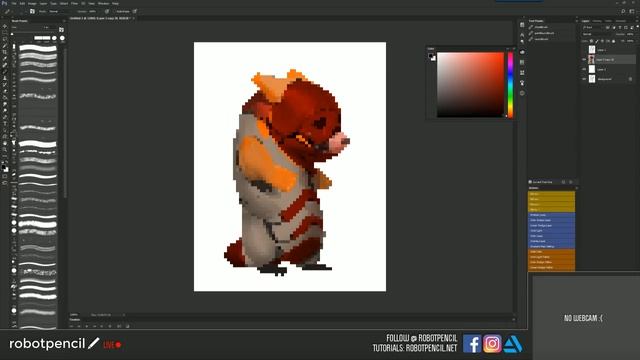Screen dimensions: 640x360
Task: Click the first blue action in Actions panel
Action: click(x=551, y=215)
